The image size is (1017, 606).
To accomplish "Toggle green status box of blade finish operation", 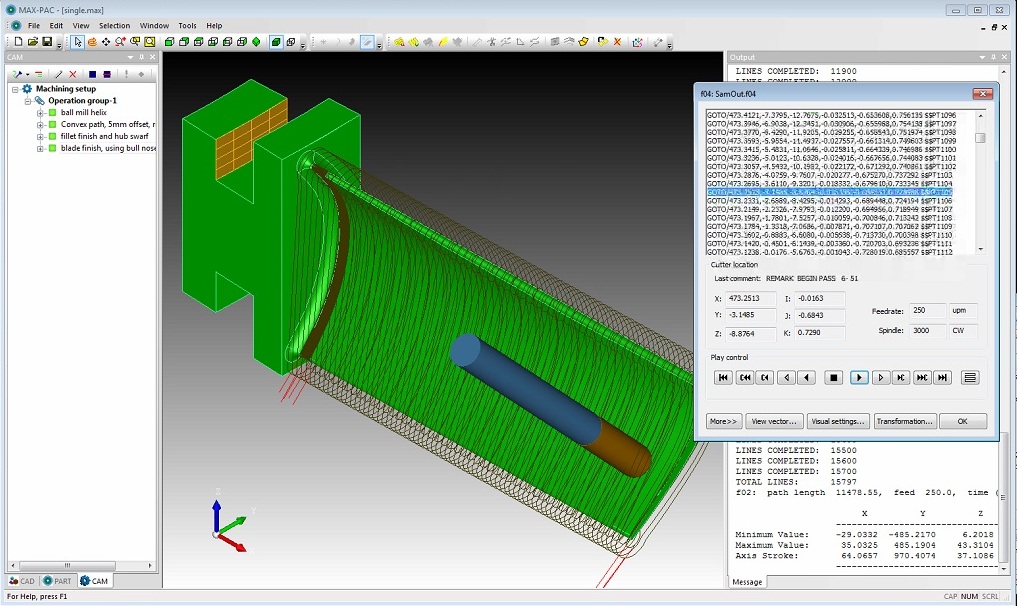I will pos(53,149).
